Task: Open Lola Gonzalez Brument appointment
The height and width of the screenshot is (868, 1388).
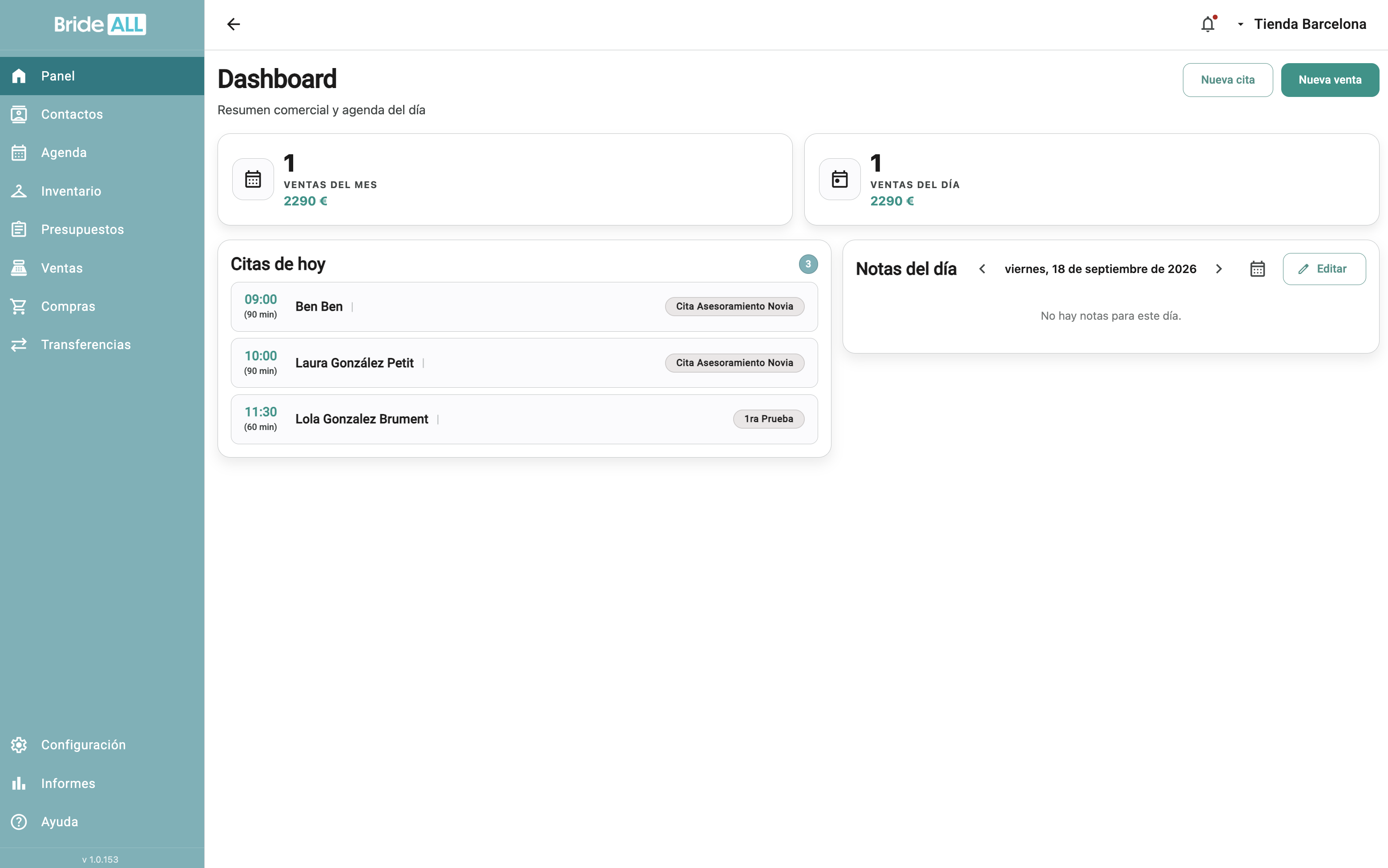Action: [524, 419]
